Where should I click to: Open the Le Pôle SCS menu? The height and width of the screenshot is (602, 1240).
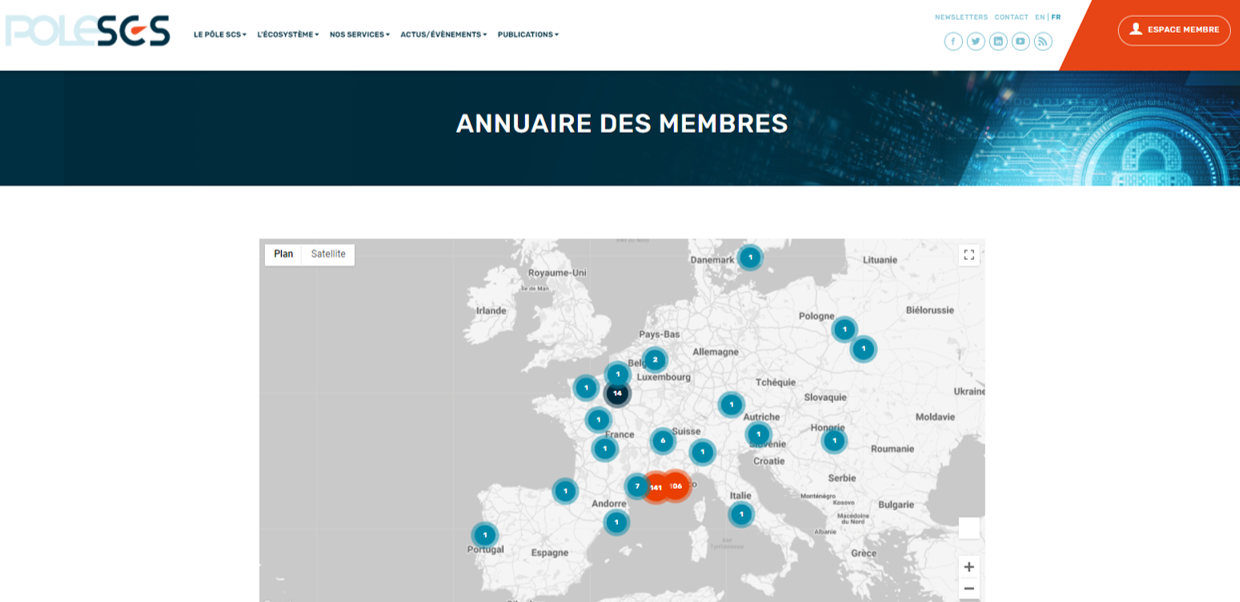(x=217, y=33)
